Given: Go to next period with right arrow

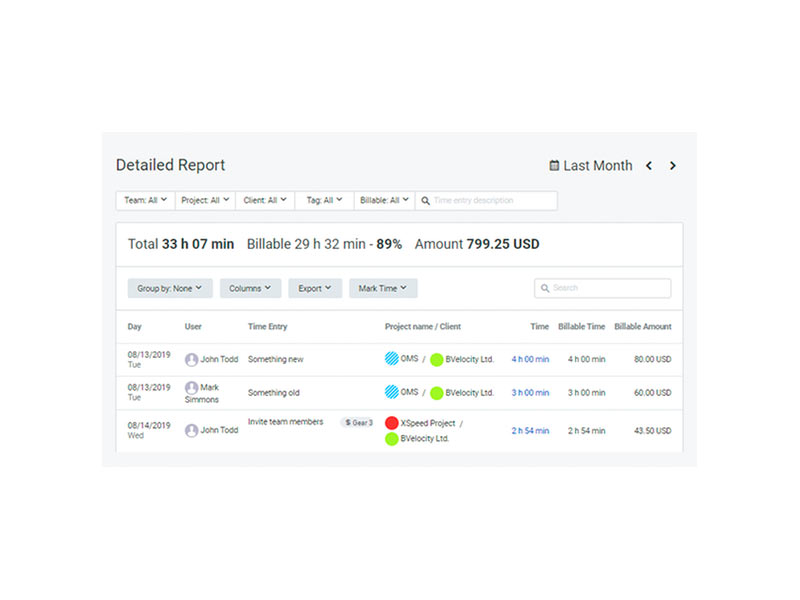Looking at the screenshot, I should pos(673,166).
